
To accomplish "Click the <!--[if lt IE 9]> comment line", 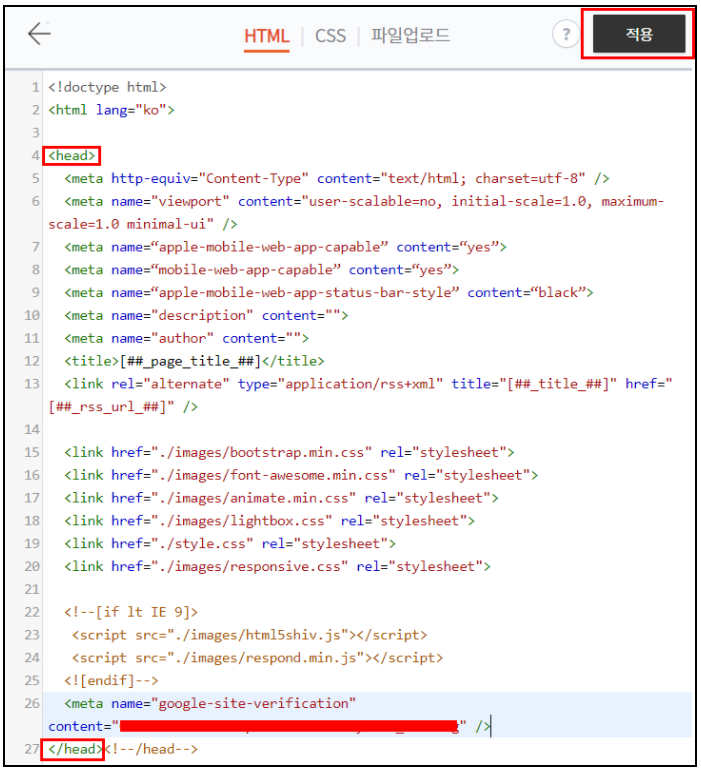I will click(x=131, y=612).
